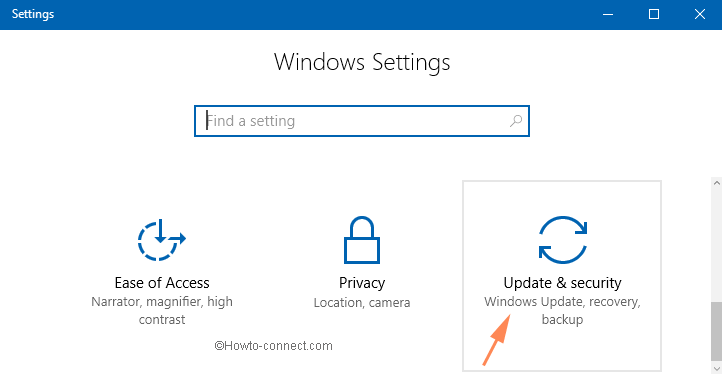The image size is (722, 374).
Task: Click the magnifying glass search icon
Action: click(x=516, y=121)
